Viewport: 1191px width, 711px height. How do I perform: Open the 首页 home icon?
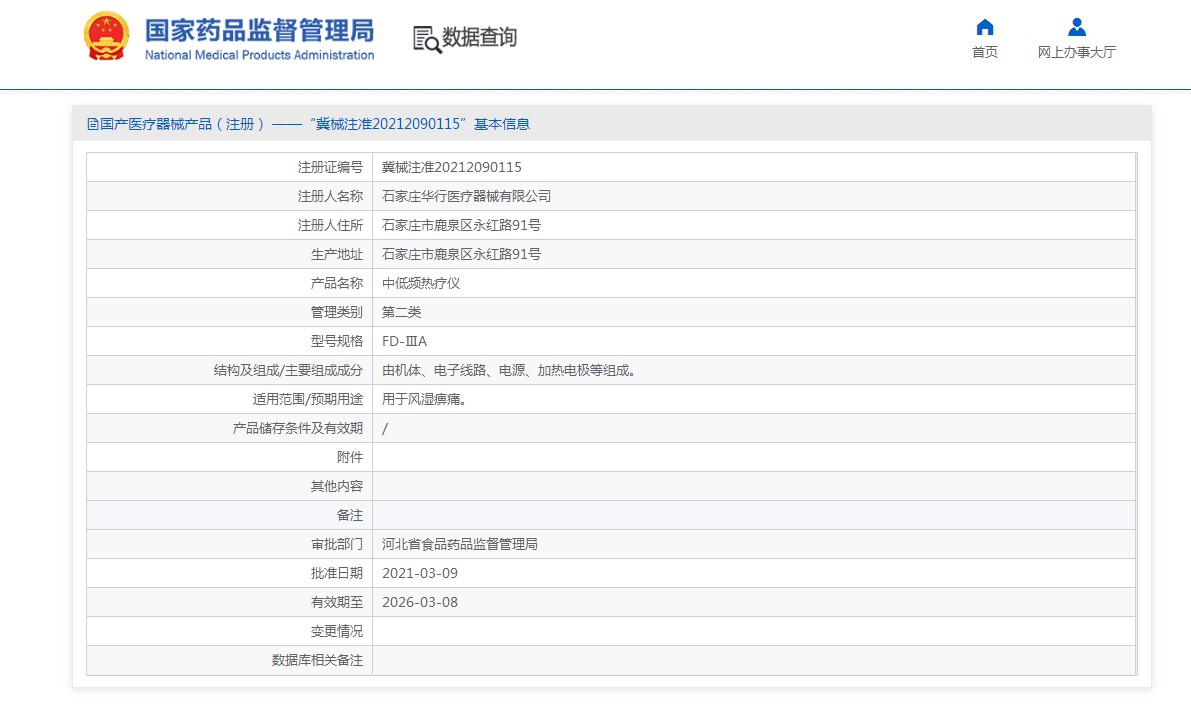(x=984, y=27)
